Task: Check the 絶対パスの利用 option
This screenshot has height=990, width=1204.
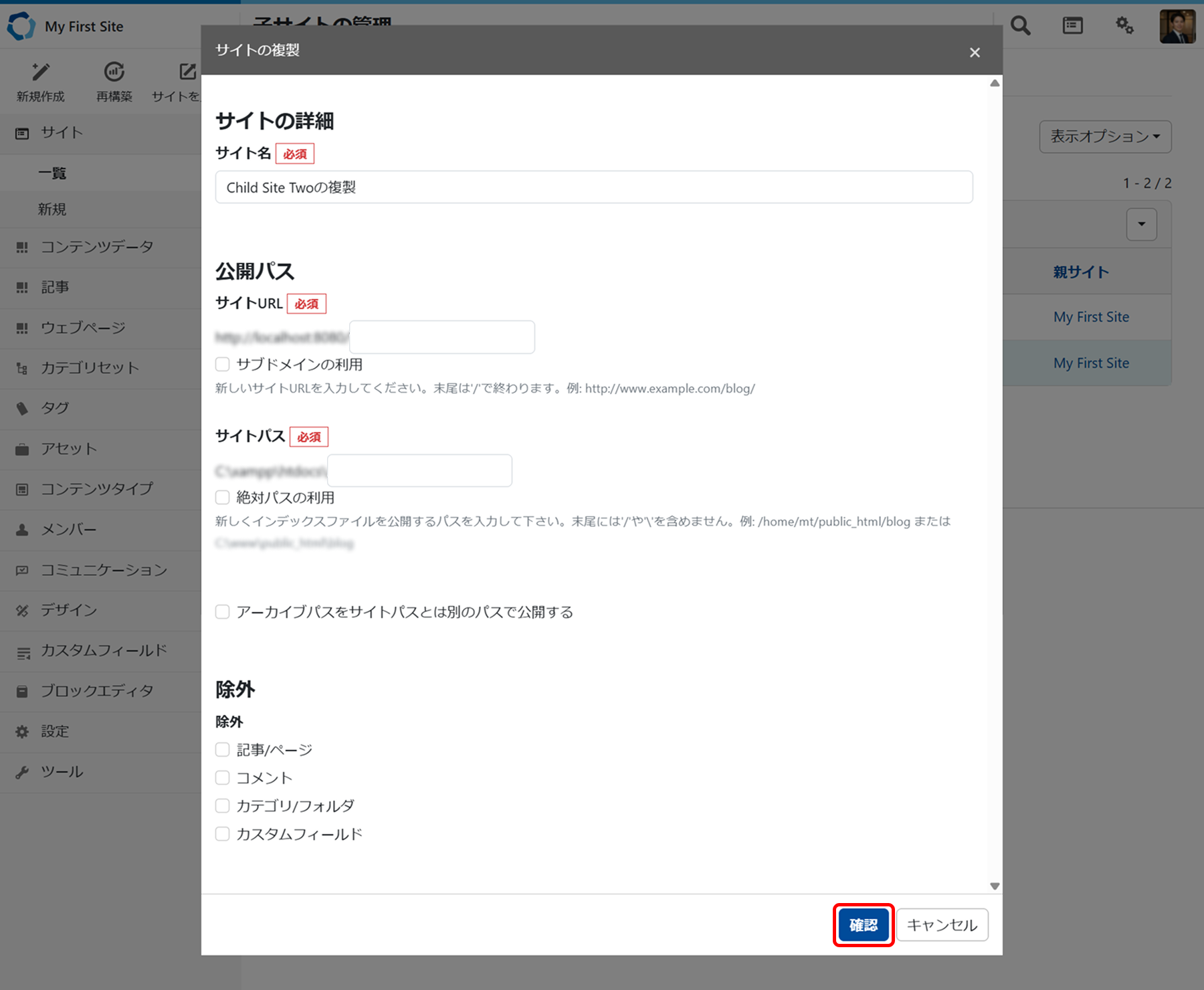Action: [x=222, y=497]
